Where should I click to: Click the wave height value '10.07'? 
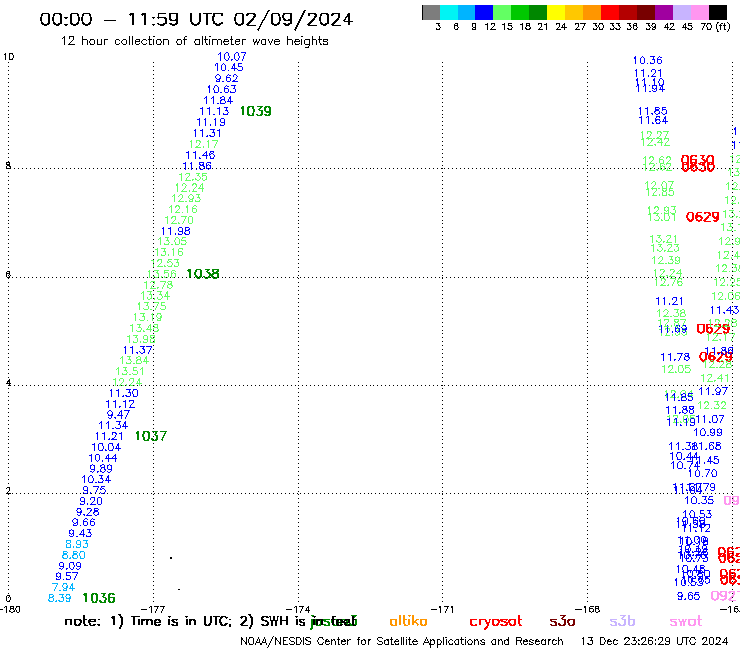[x=232, y=57]
